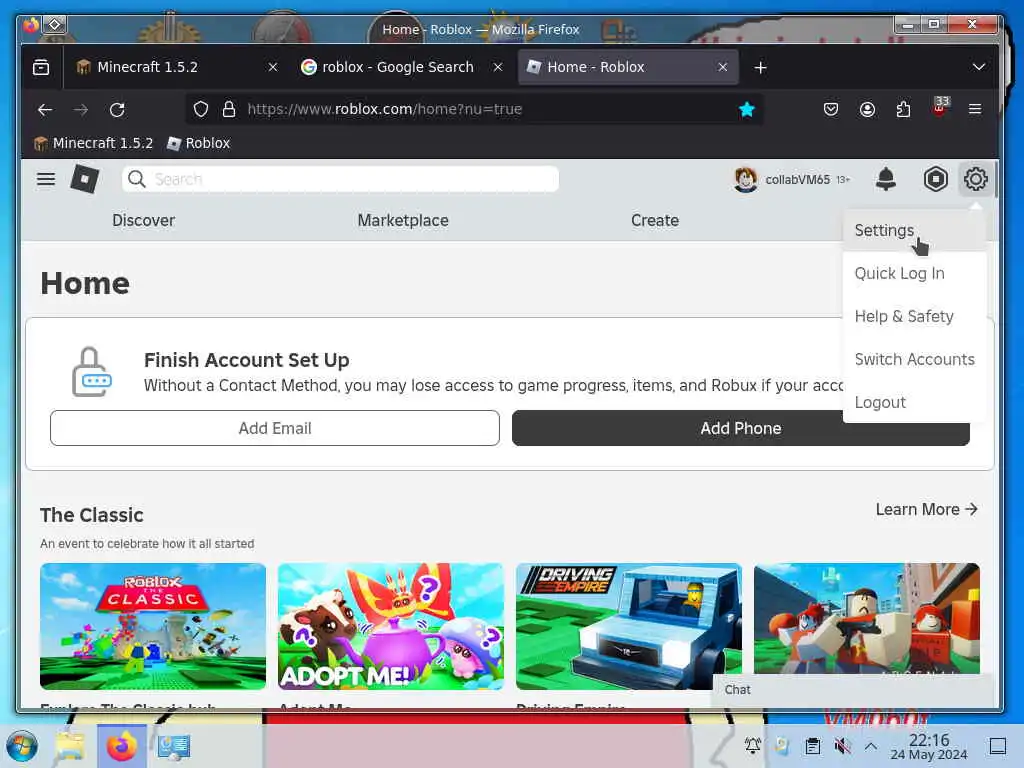The image size is (1024, 768).
Task: Open the Robux balance icon
Action: pos(935,178)
